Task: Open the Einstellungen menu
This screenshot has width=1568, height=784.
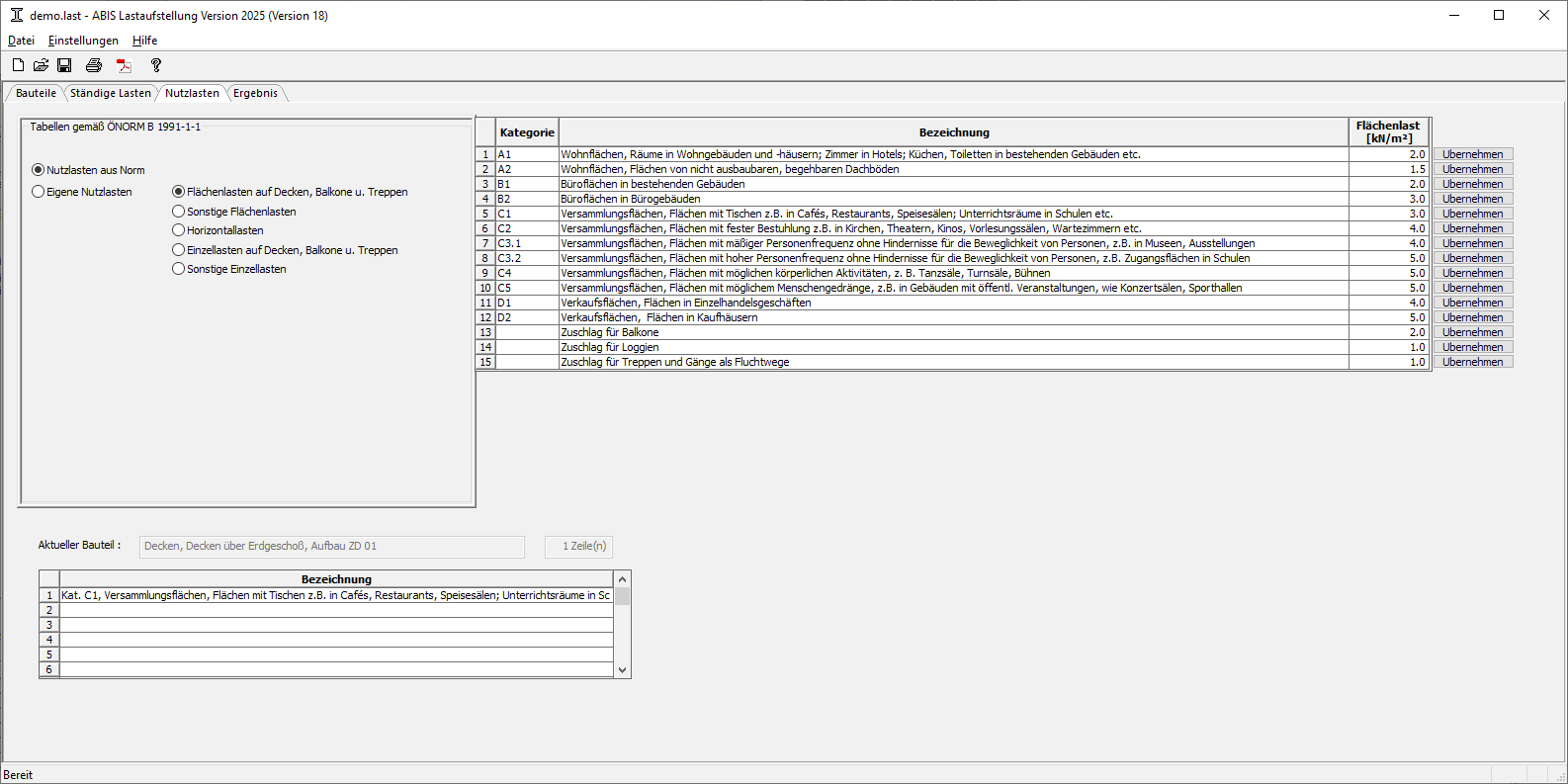Action: pyautogui.click(x=83, y=41)
